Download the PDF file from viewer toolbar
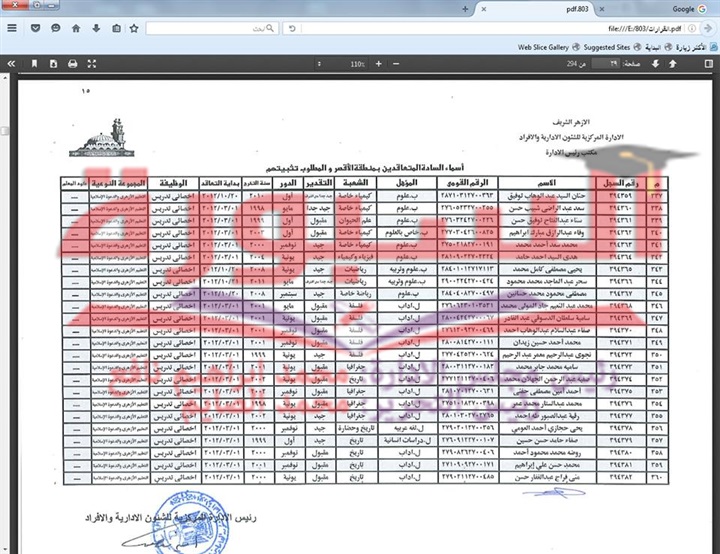The height and width of the screenshot is (554, 720). [x=52, y=63]
